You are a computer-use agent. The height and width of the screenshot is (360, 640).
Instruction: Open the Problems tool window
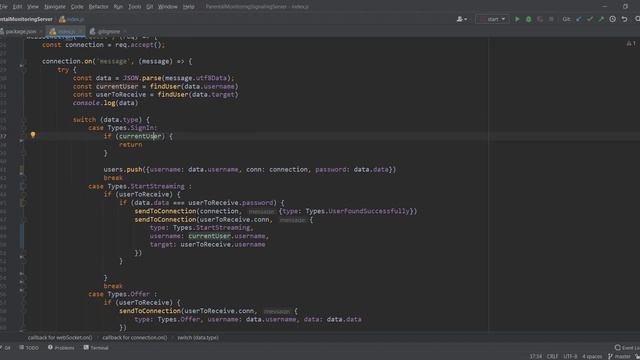(x=61, y=348)
